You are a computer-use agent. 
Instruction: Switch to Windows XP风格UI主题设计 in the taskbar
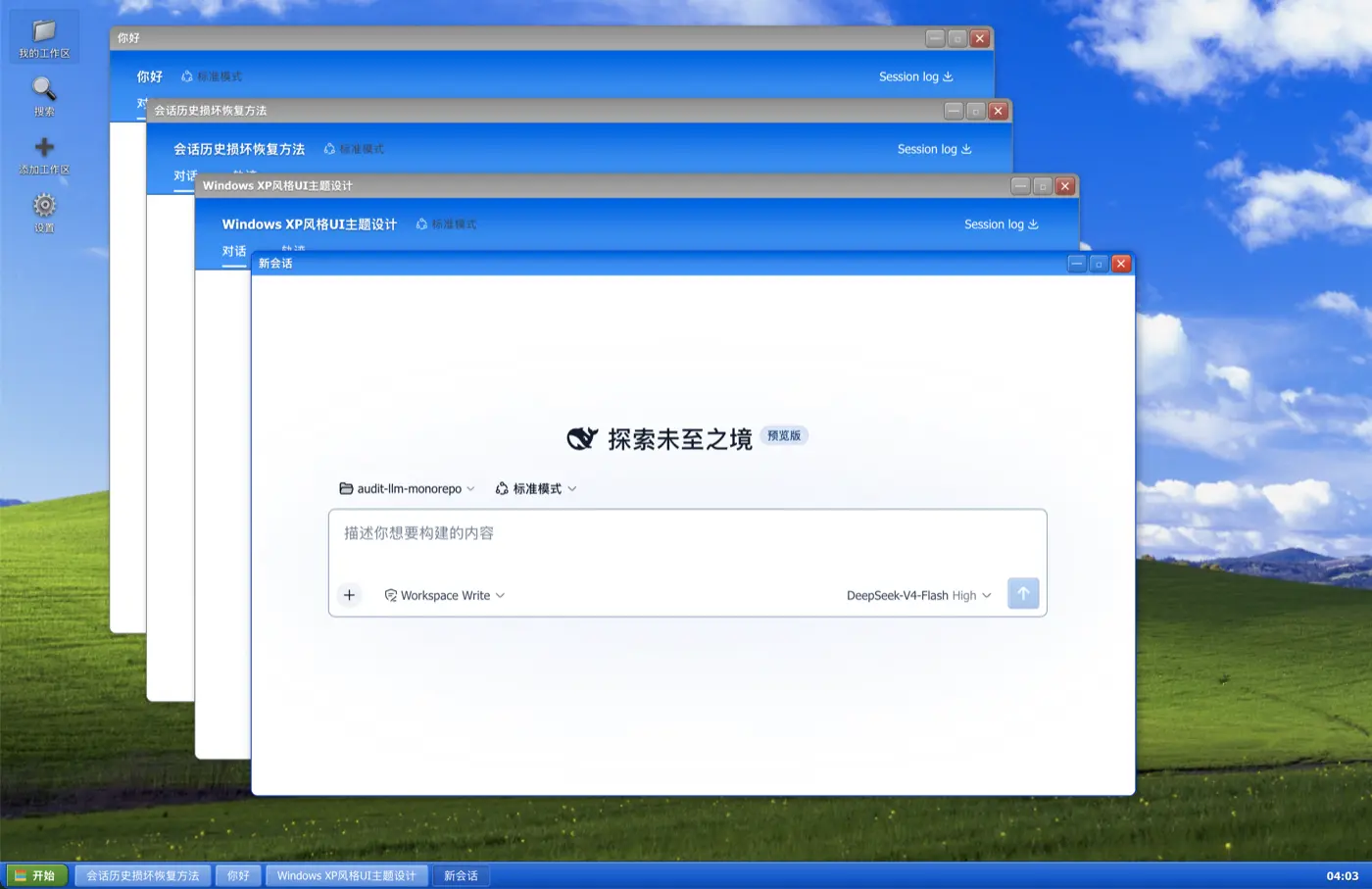(x=346, y=875)
